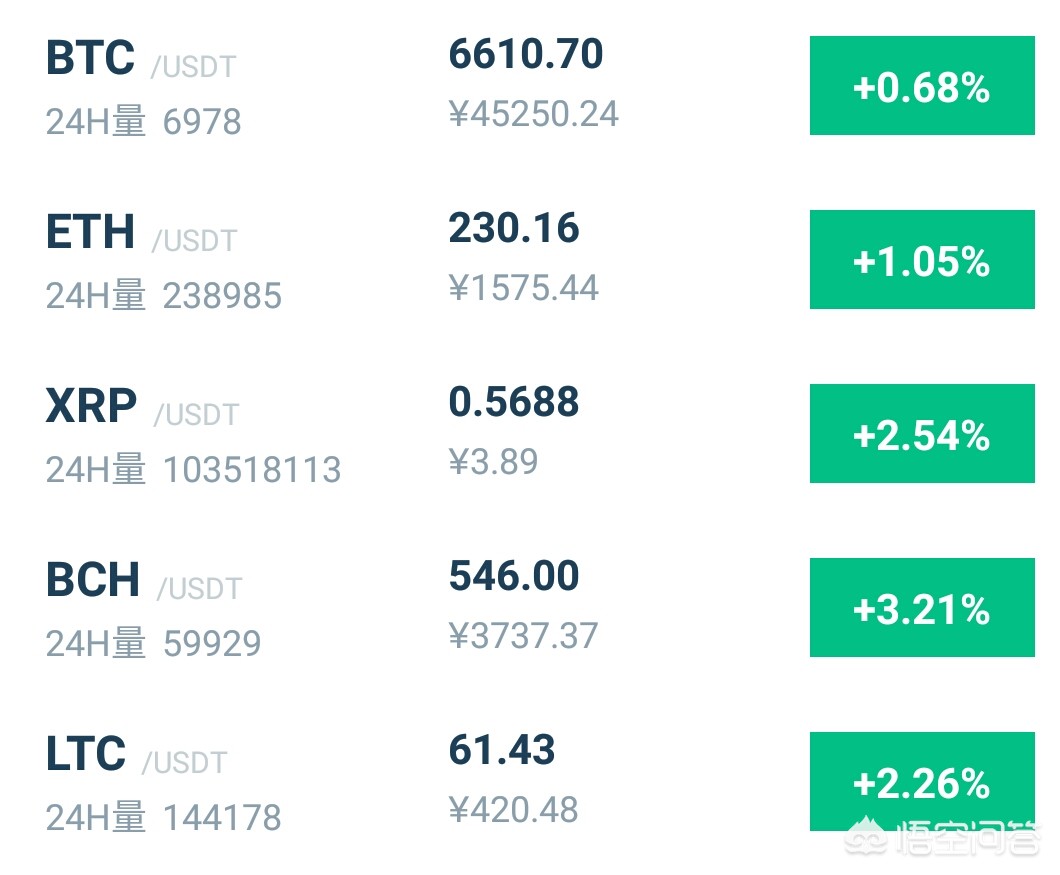The image size is (1060, 875).
Task: Click BTC yuan value ¥45250.24
Action: pos(533,114)
